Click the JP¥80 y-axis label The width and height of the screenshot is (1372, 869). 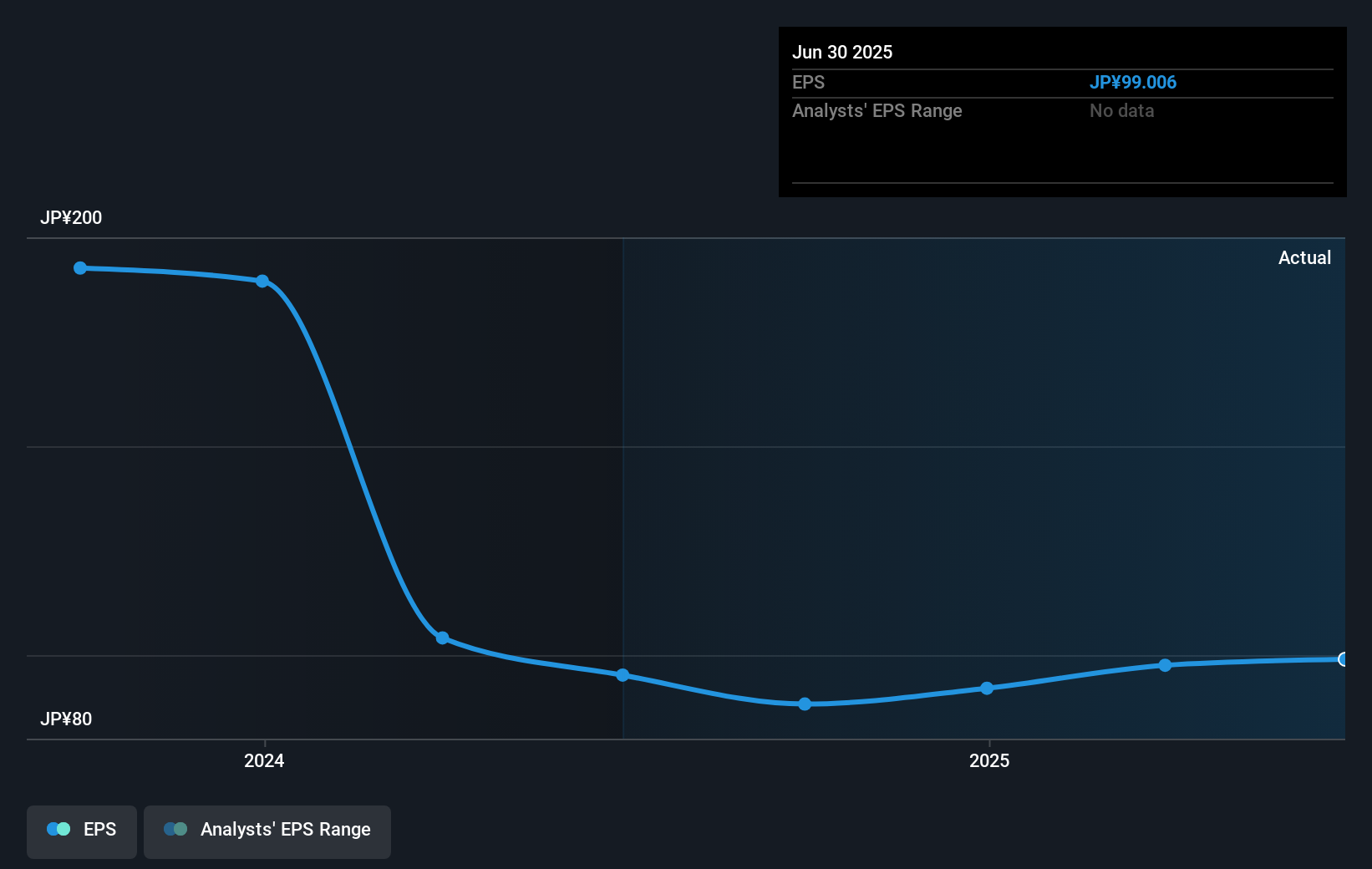click(x=66, y=719)
